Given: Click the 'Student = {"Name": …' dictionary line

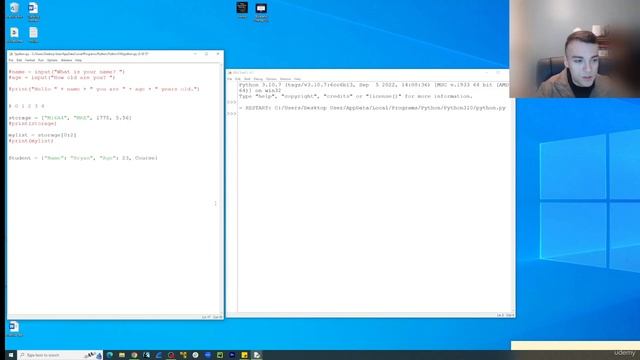Looking at the screenshot, I should tap(83, 158).
